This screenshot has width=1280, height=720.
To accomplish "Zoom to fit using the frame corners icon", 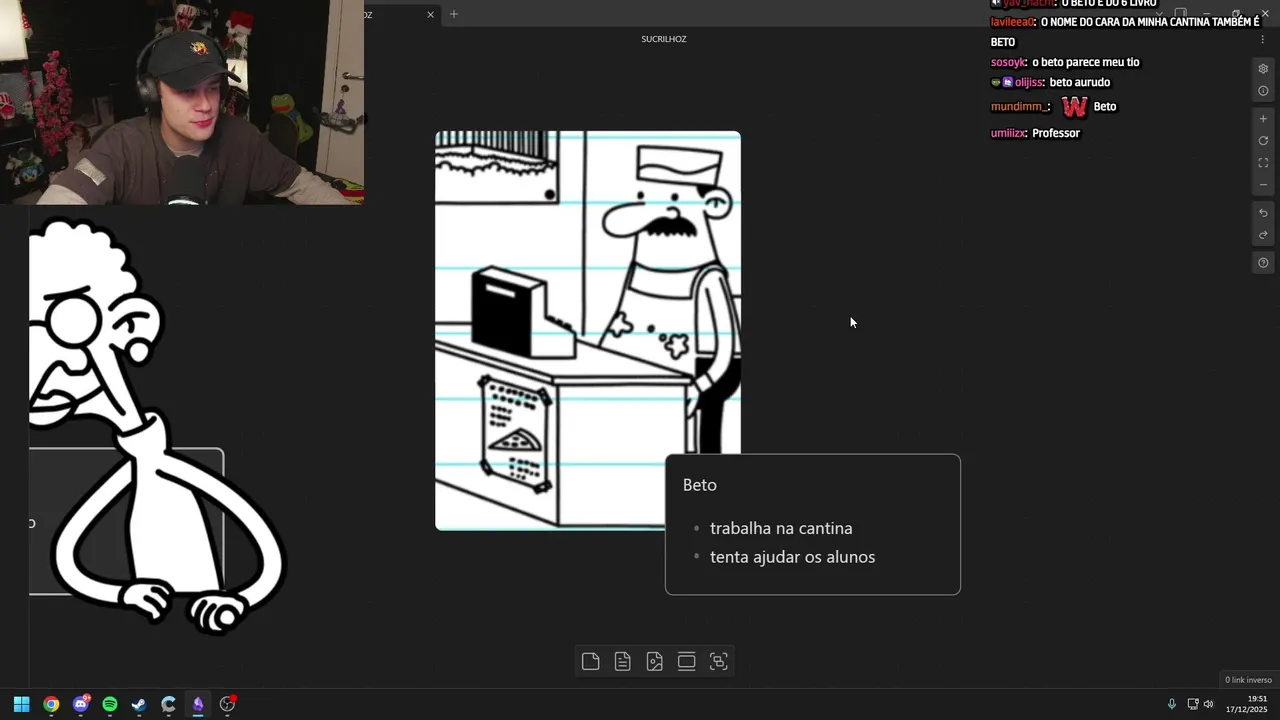I will (1263, 163).
